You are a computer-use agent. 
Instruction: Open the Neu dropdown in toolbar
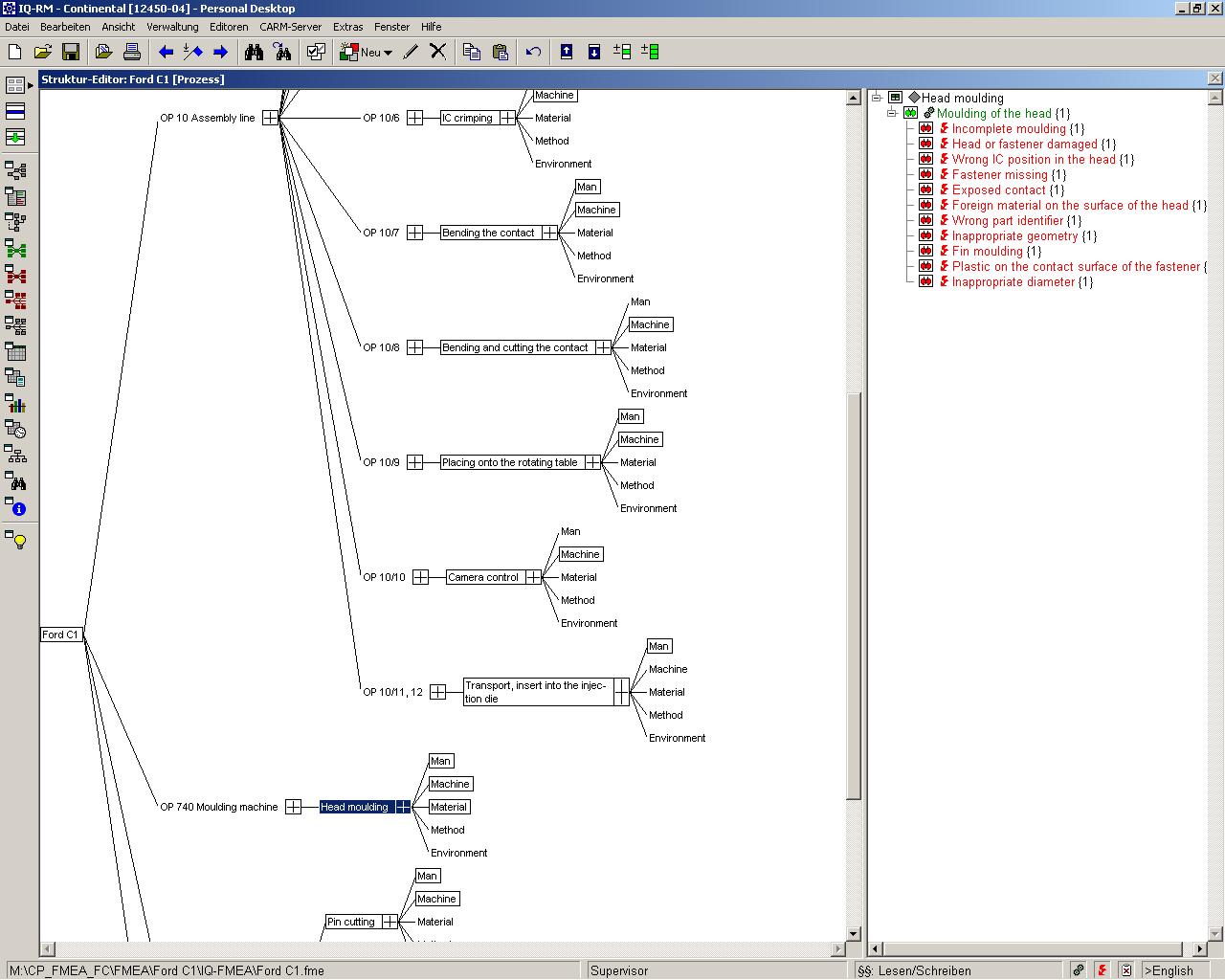(x=388, y=53)
